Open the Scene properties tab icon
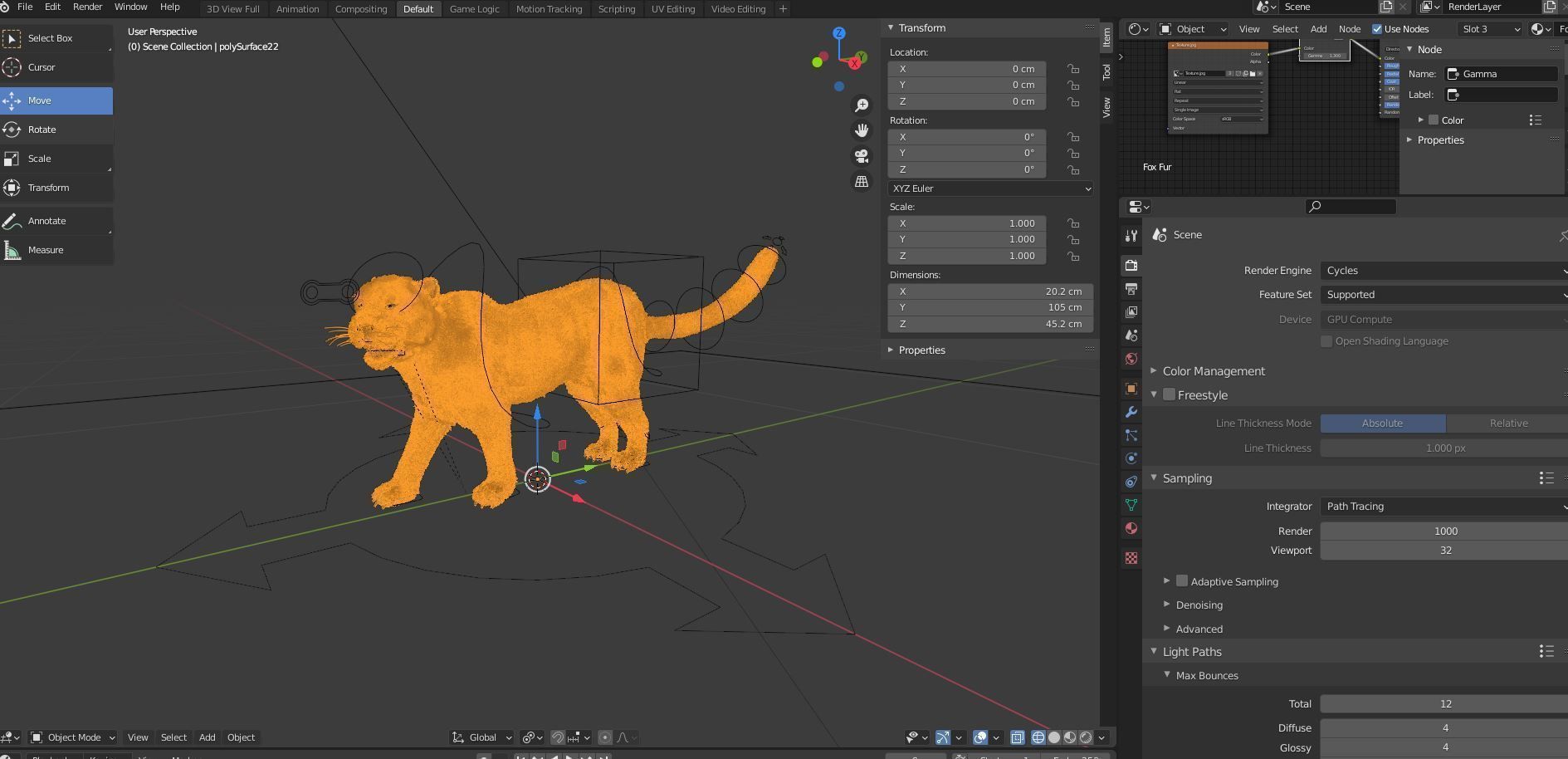 pyautogui.click(x=1131, y=335)
